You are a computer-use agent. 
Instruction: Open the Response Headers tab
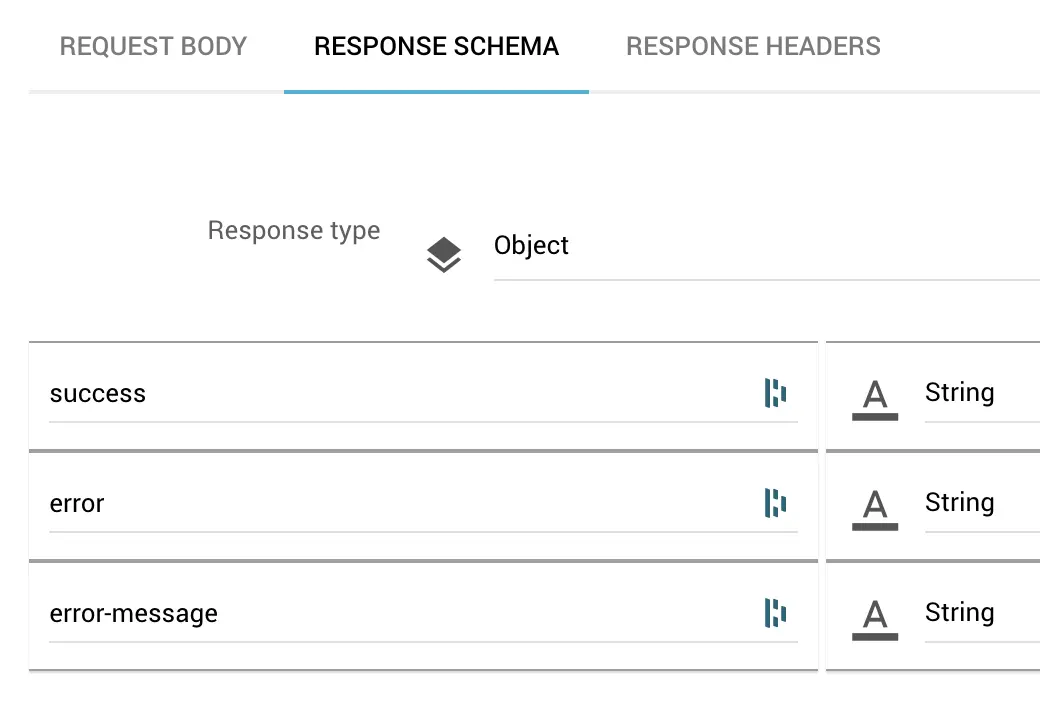pyautogui.click(x=753, y=46)
